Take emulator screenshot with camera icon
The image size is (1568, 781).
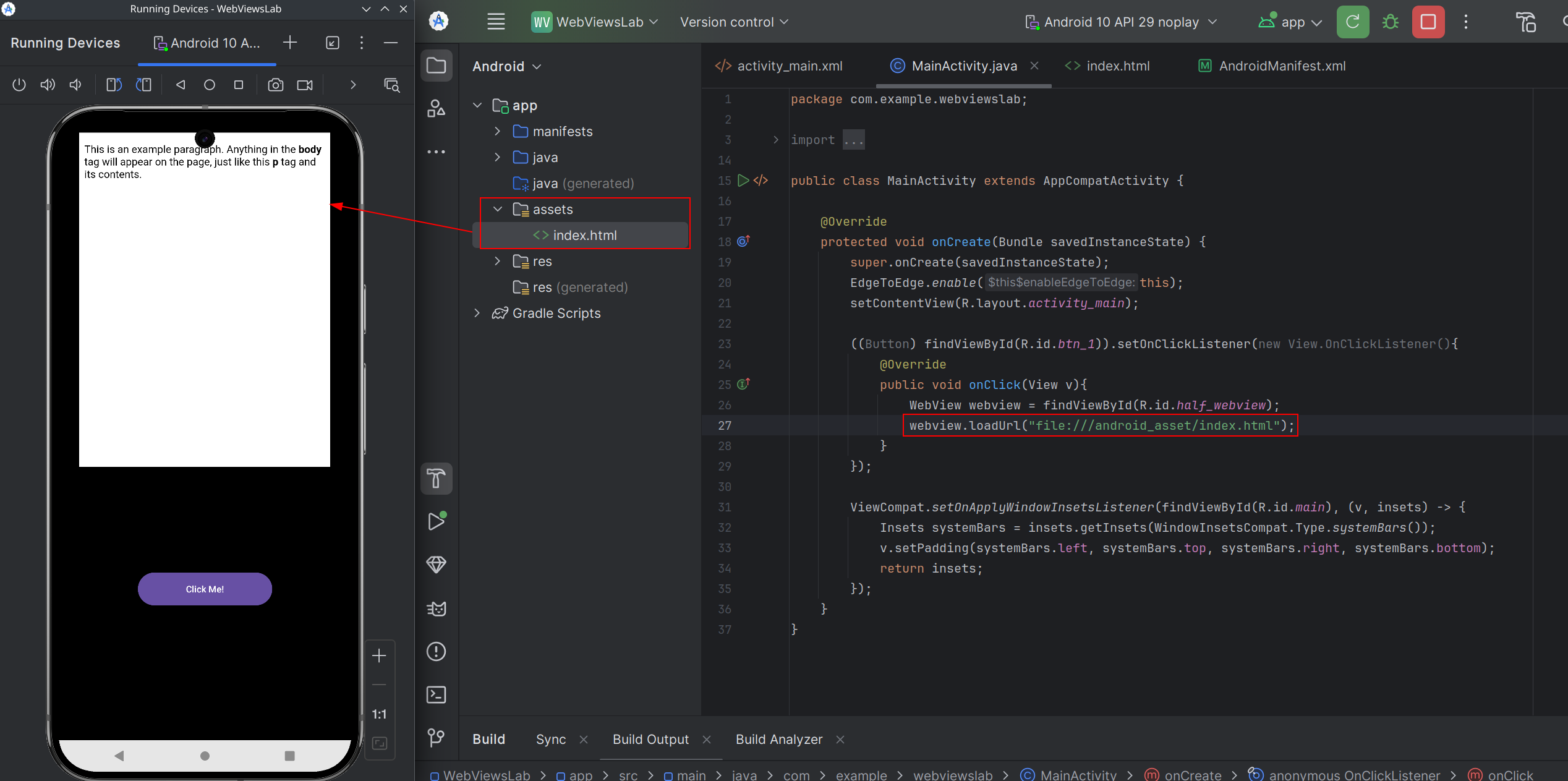click(x=276, y=85)
